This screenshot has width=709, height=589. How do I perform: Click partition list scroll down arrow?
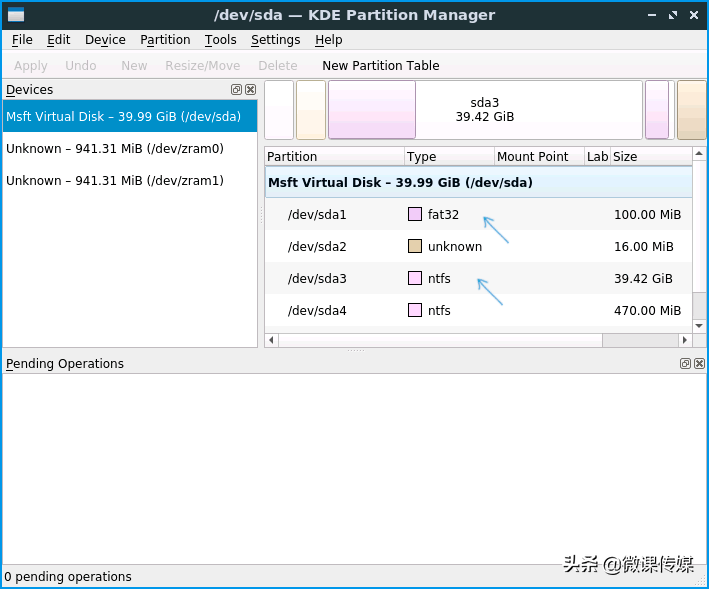[x=699, y=326]
